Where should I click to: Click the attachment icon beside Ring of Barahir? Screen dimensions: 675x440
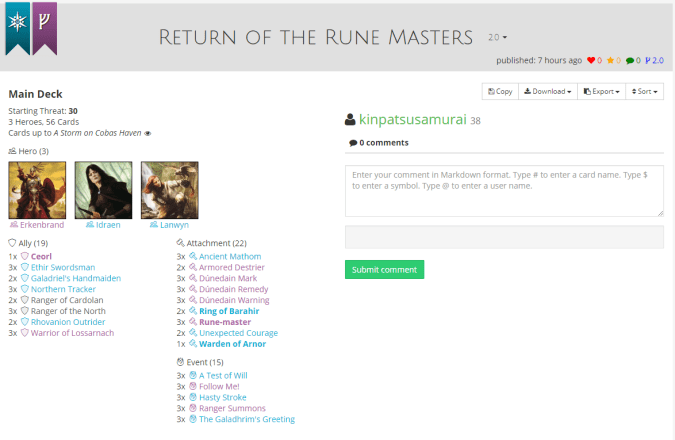click(193, 311)
